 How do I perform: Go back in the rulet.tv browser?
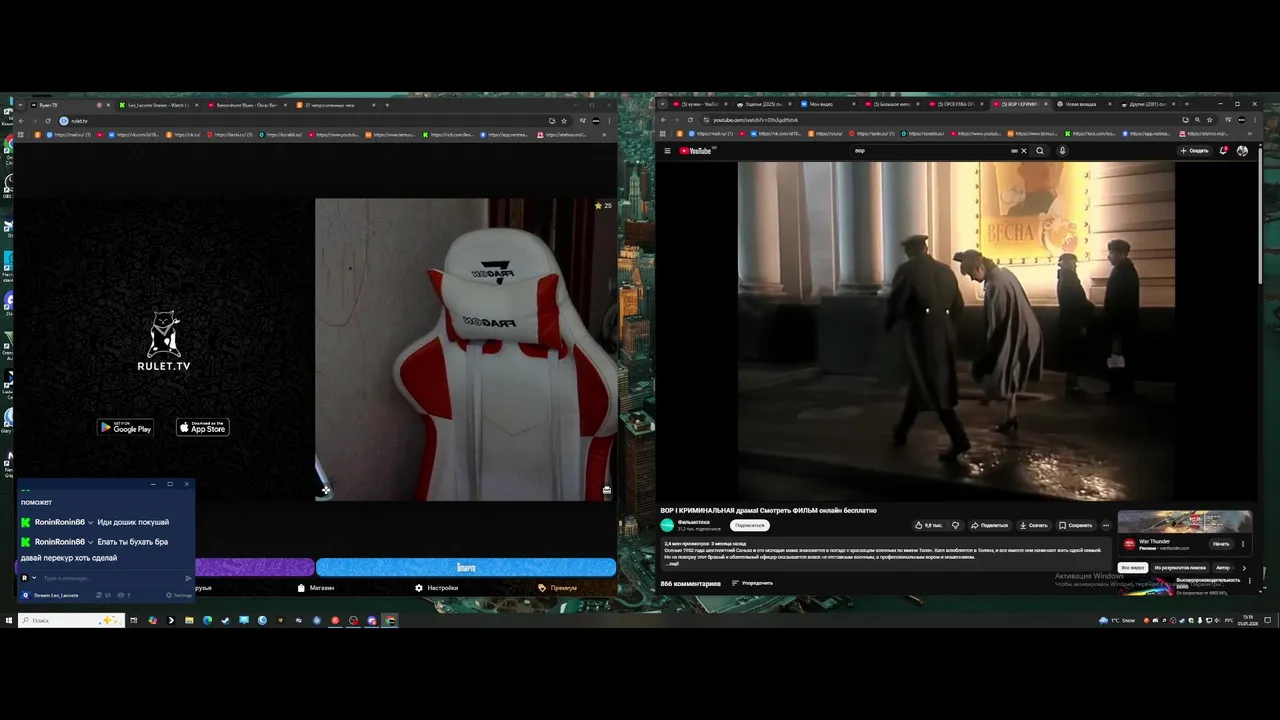(21, 121)
